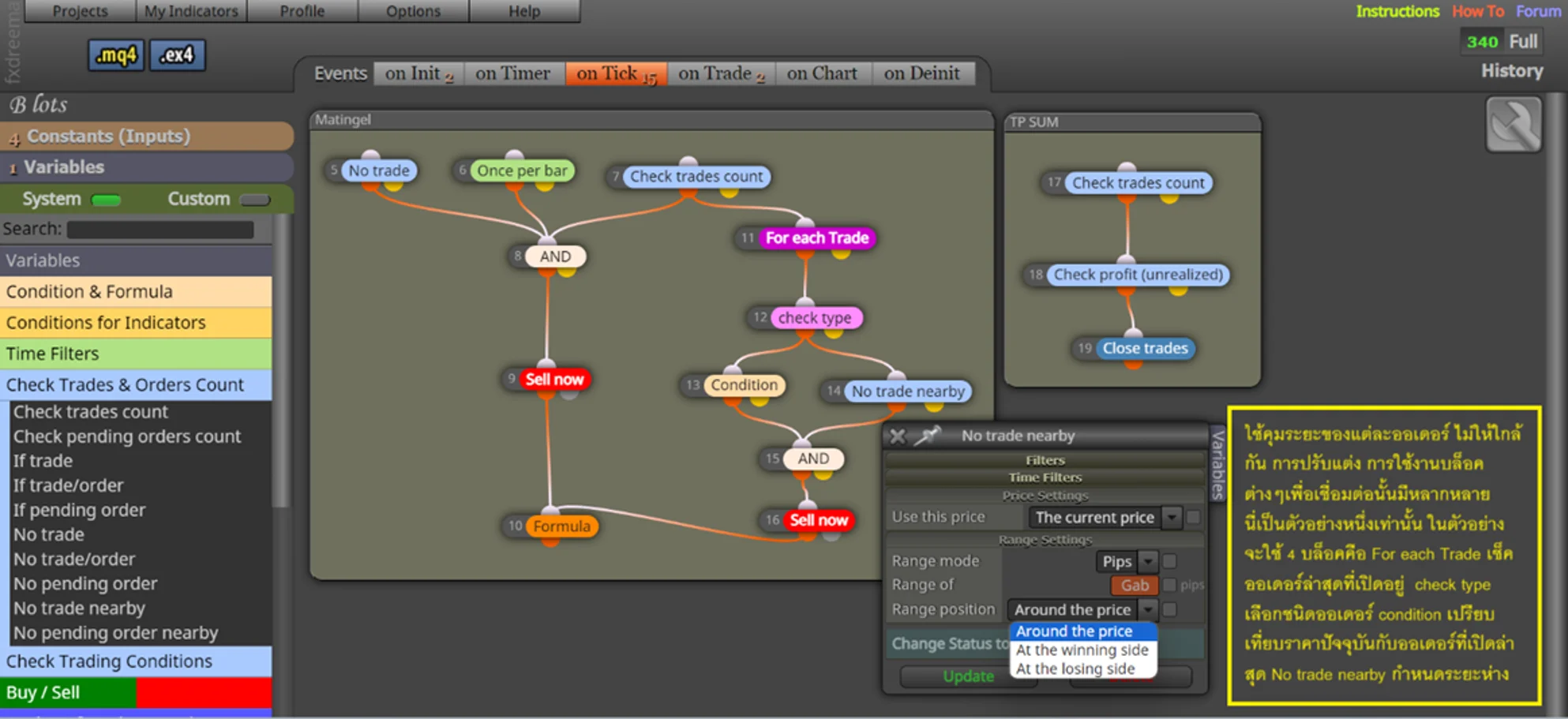Screen dimensions: 1568x719
Task: Select Check trades count block 7
Action: click(x=696, y=176)
